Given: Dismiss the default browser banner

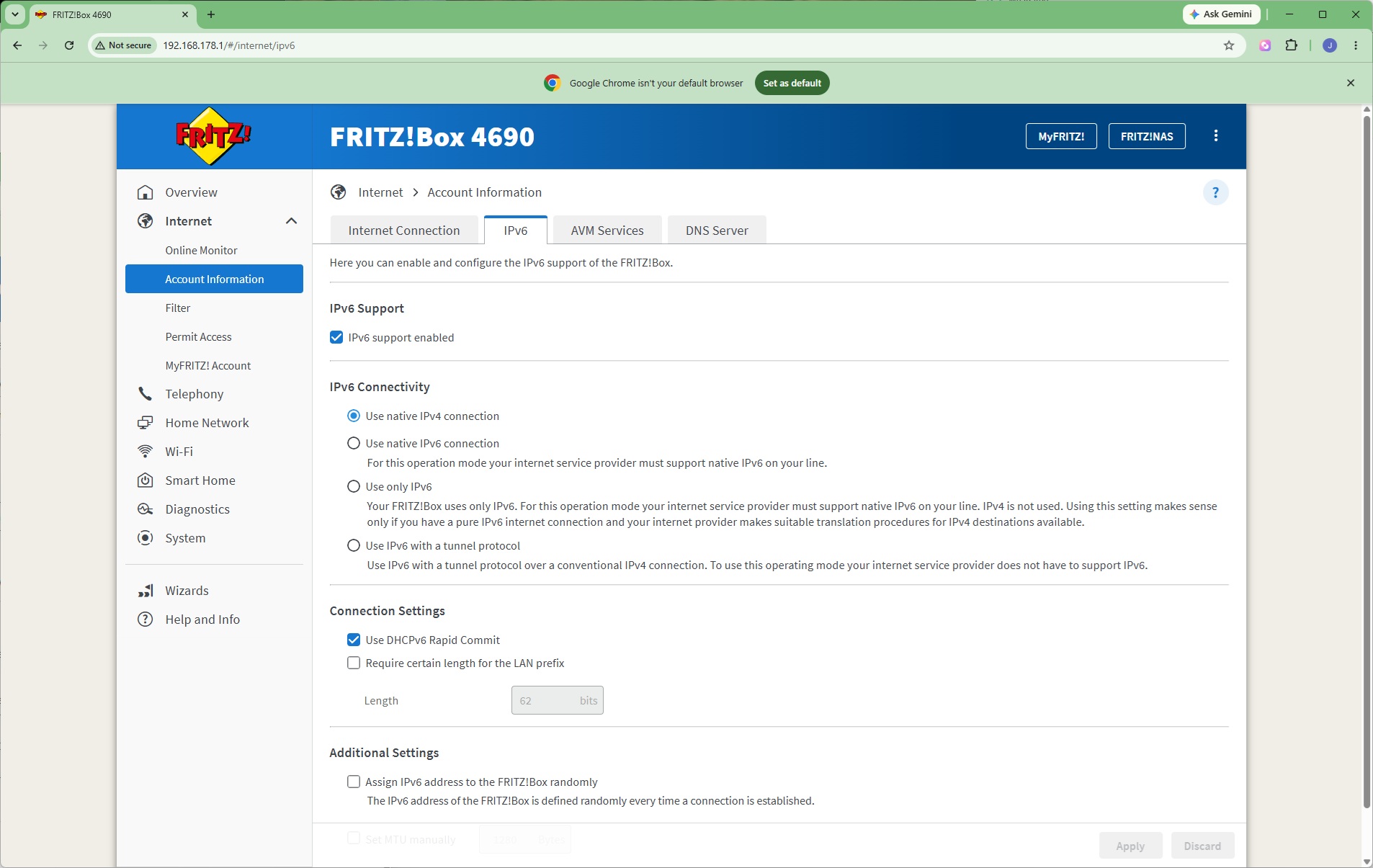Looking at the screenshot, I should 1351,83.
